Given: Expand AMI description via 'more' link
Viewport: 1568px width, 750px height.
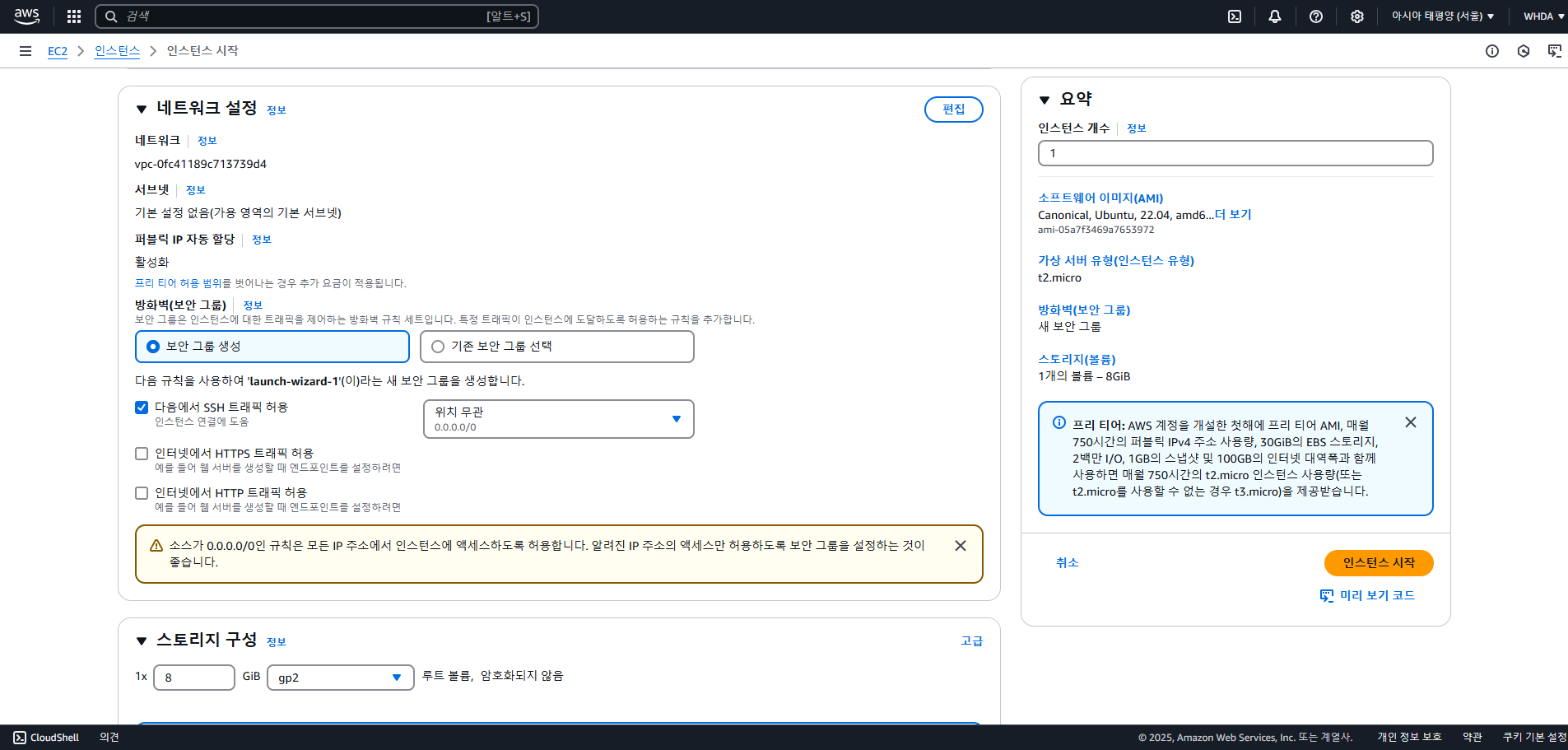Looking at the screenshot, I should pyautogui.click(x=1233, y=215).
